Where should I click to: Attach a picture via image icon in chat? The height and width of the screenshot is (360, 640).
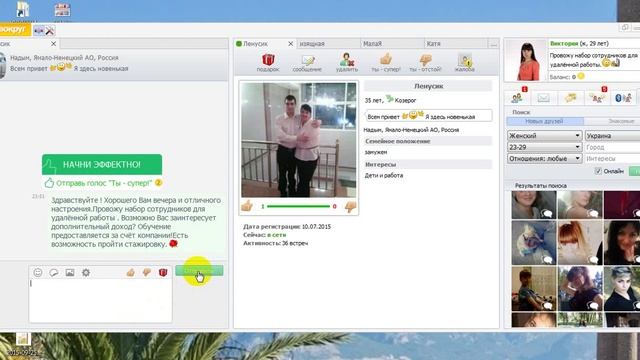coord(70,272)
